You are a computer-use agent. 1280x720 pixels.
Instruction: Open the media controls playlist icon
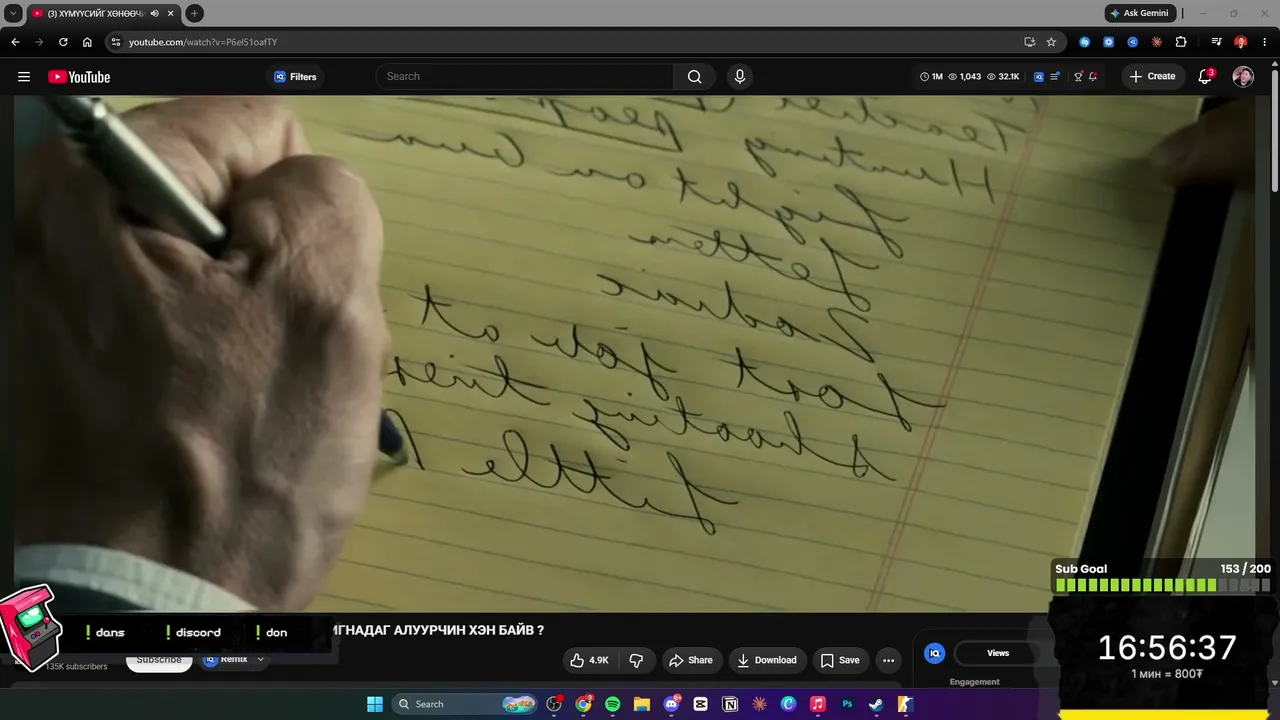click(x=1216, y=42)
